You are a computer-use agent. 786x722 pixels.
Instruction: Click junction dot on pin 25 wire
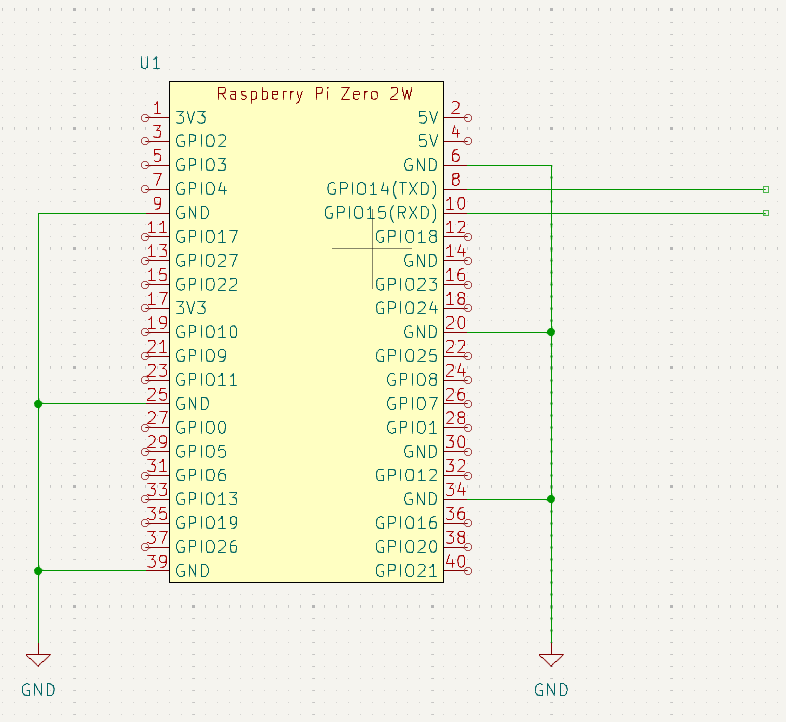[38, 404]
